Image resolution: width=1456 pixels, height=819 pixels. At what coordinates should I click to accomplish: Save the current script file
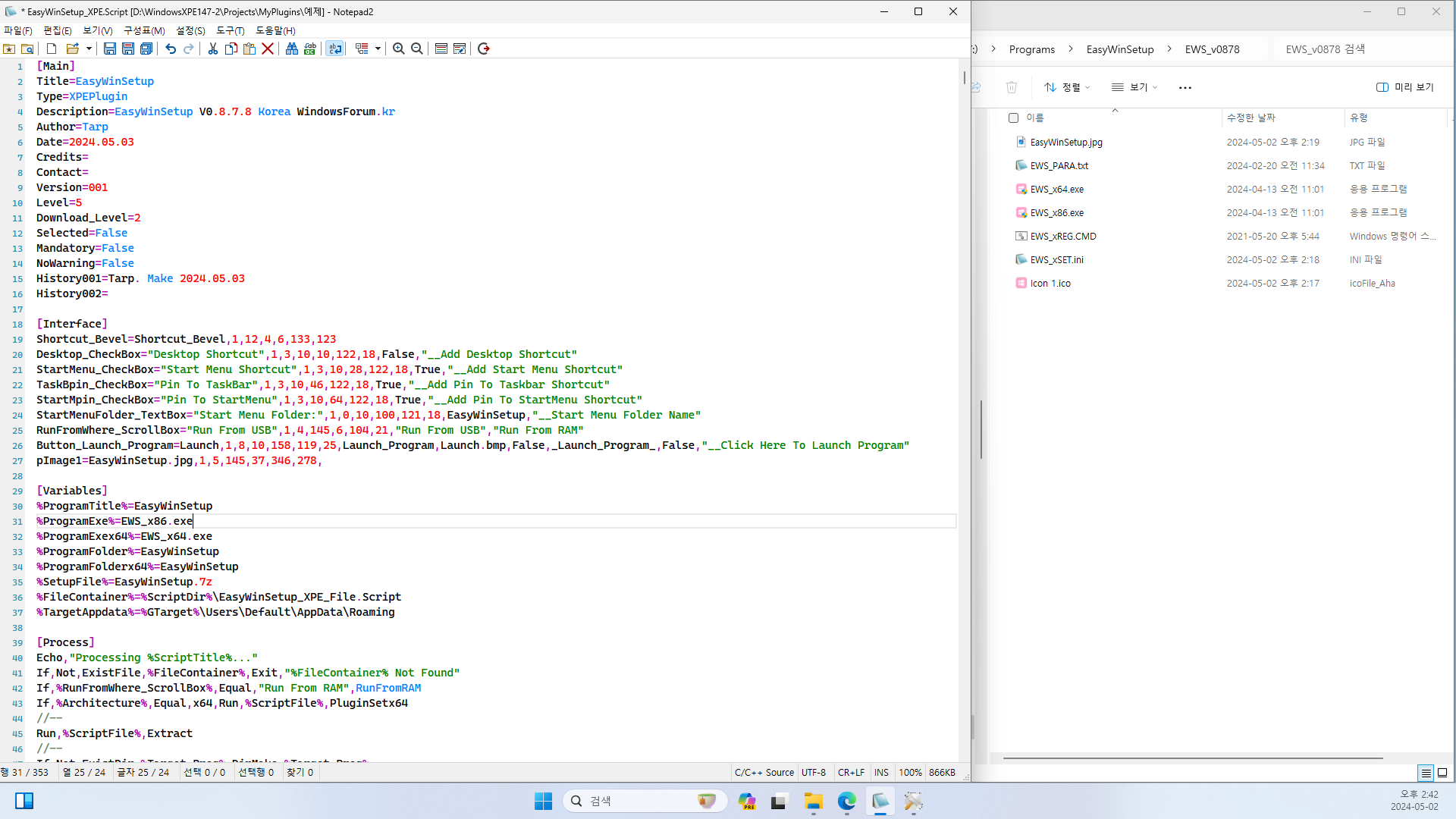point(109,49)
